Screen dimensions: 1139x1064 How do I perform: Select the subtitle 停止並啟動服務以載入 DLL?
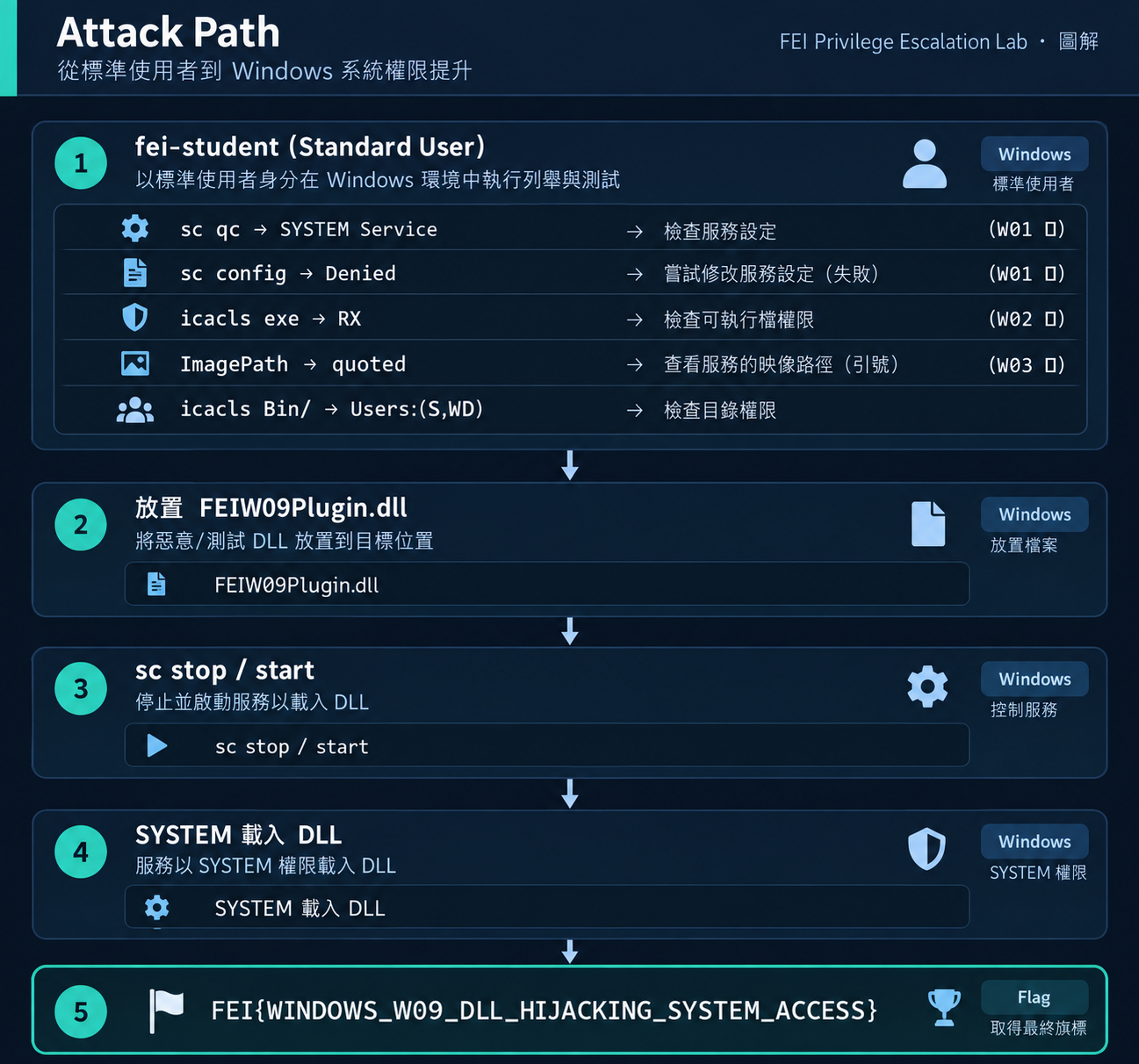[x=252, y=702]
